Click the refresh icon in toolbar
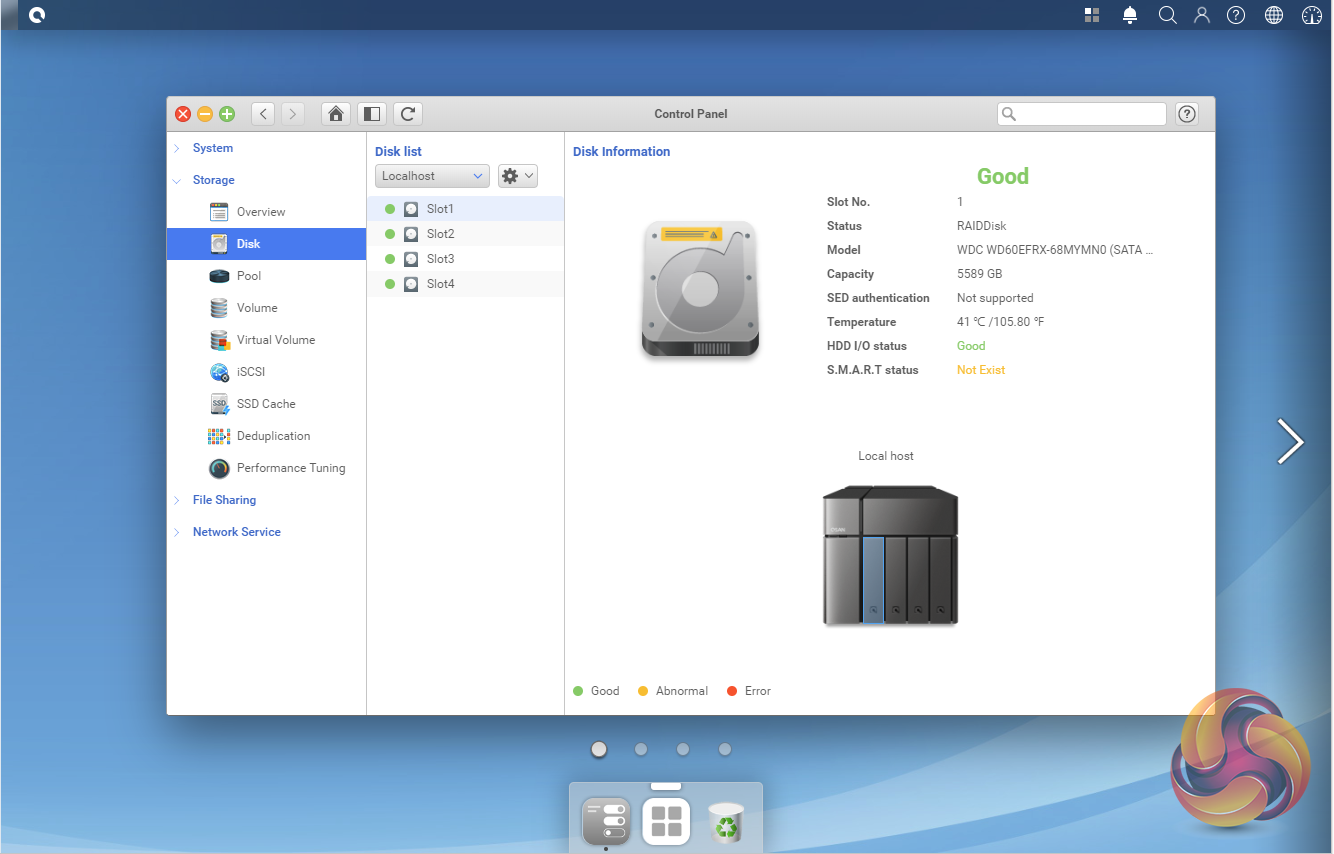This screenshot has height=854, width=1334. (x=407, y=114)
